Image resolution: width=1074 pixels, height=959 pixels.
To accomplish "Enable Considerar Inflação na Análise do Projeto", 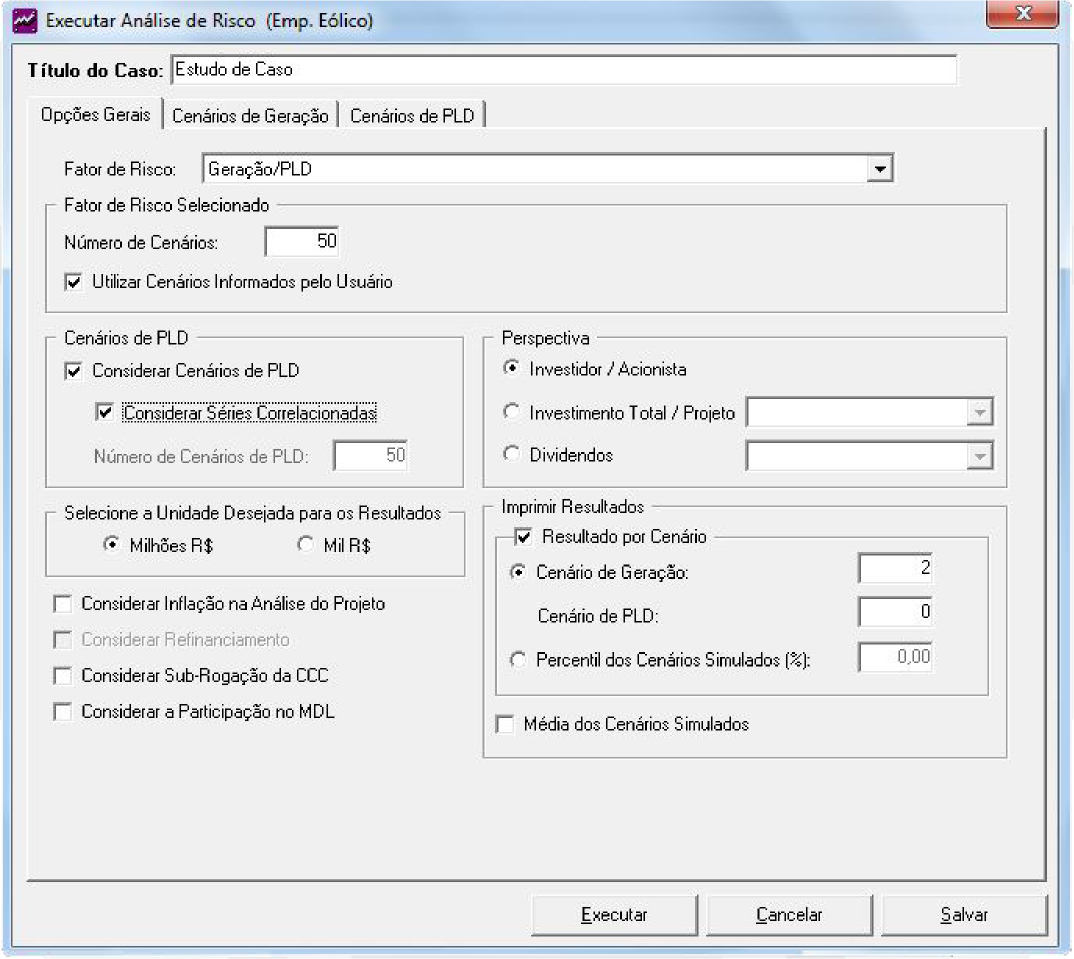I will click(63, 604).
